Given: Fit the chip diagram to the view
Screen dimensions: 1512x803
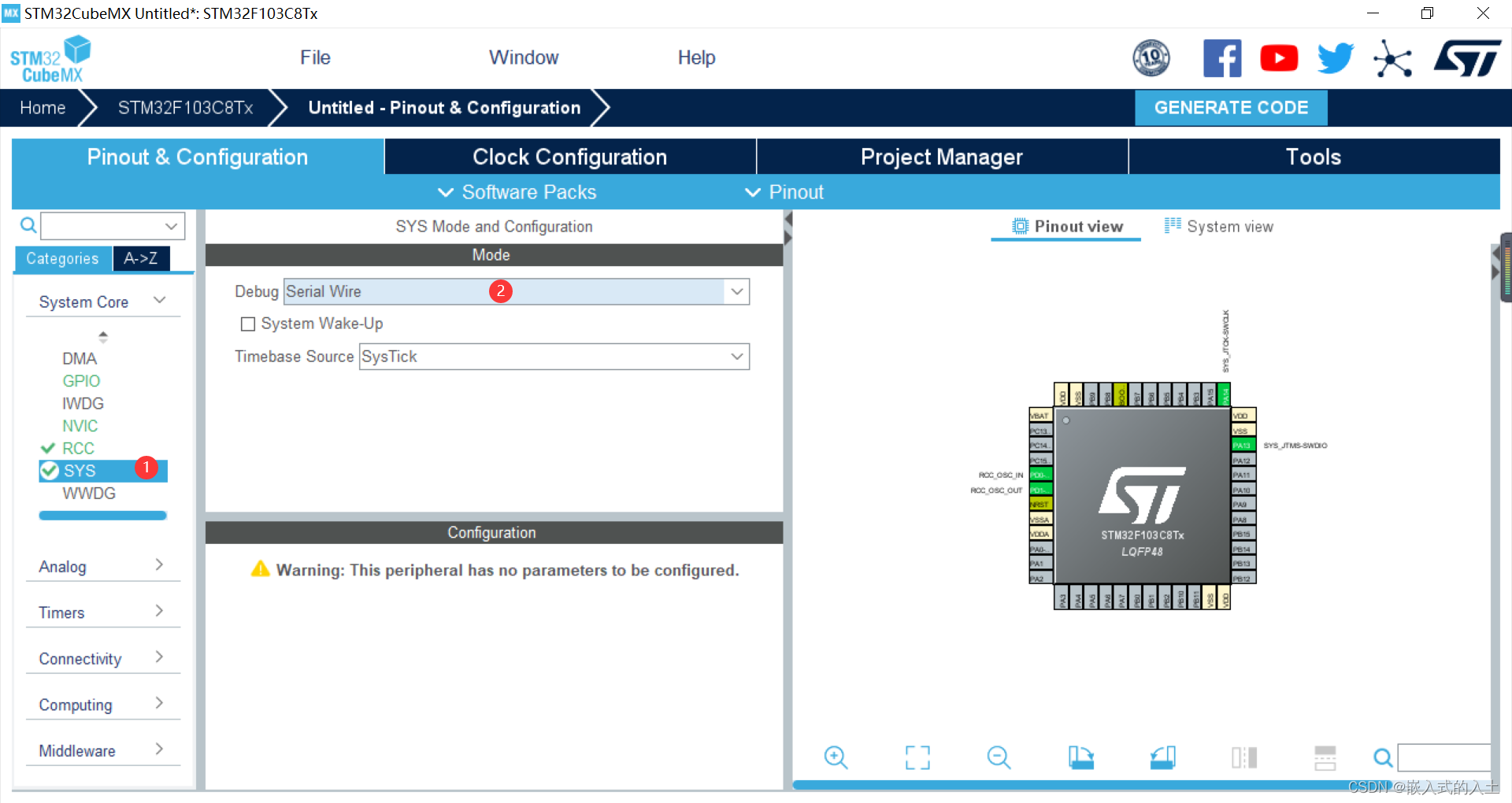Looking at the screenshot, I should click(916, 757).
